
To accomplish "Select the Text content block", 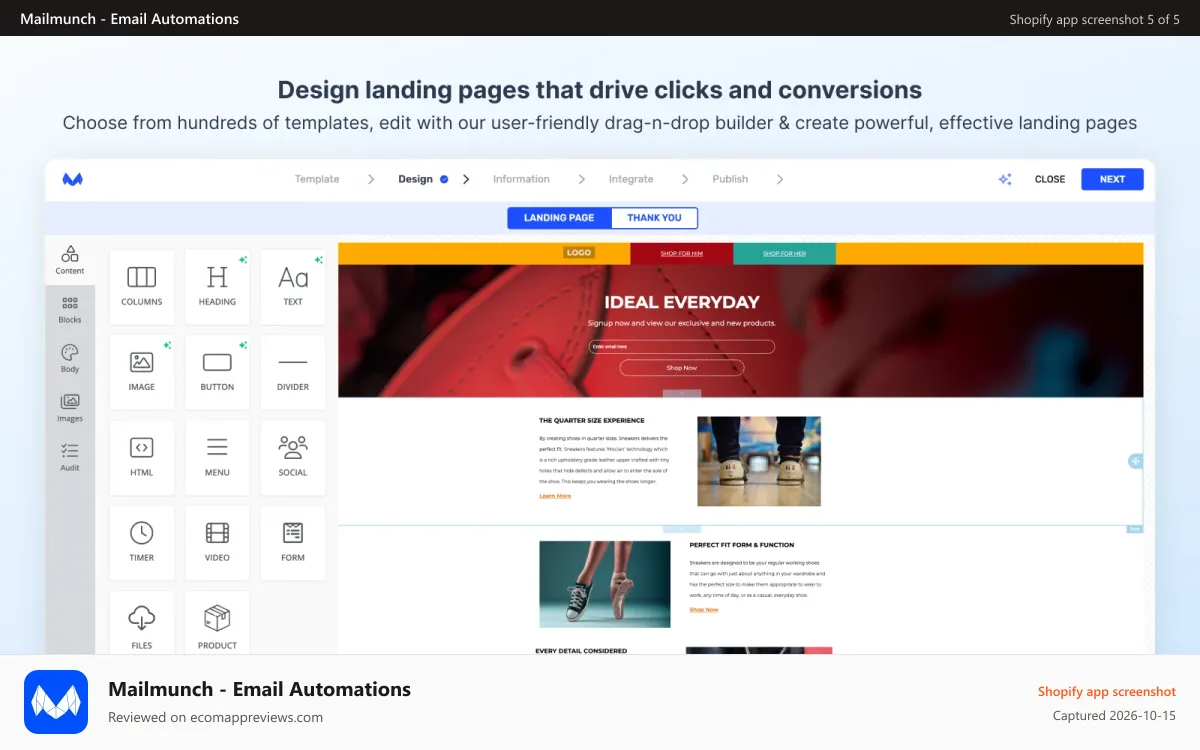I will click(293, 287).
